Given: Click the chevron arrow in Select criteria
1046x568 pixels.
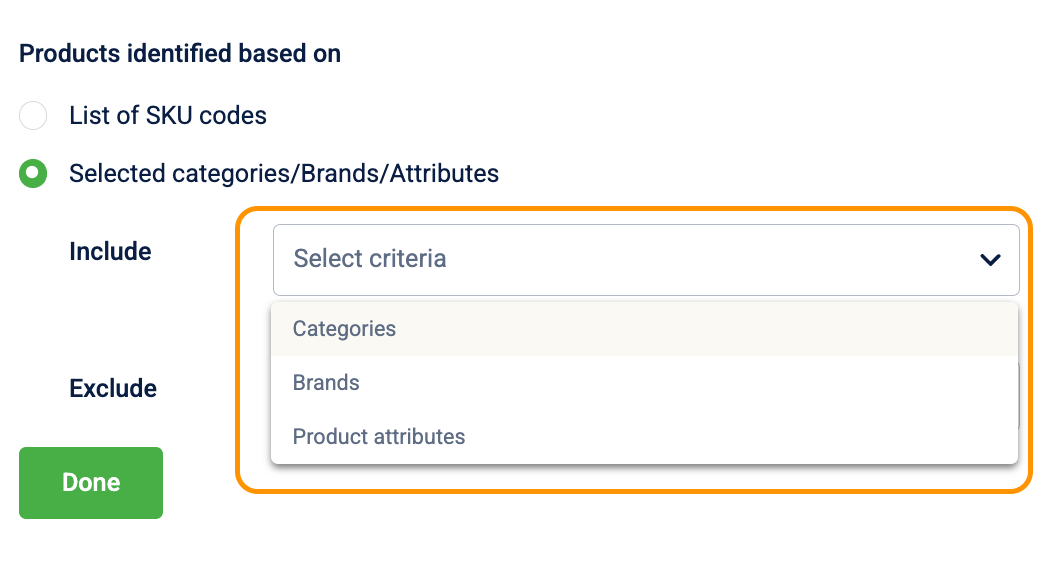Looking at the screenshot, I should point(990,260).
